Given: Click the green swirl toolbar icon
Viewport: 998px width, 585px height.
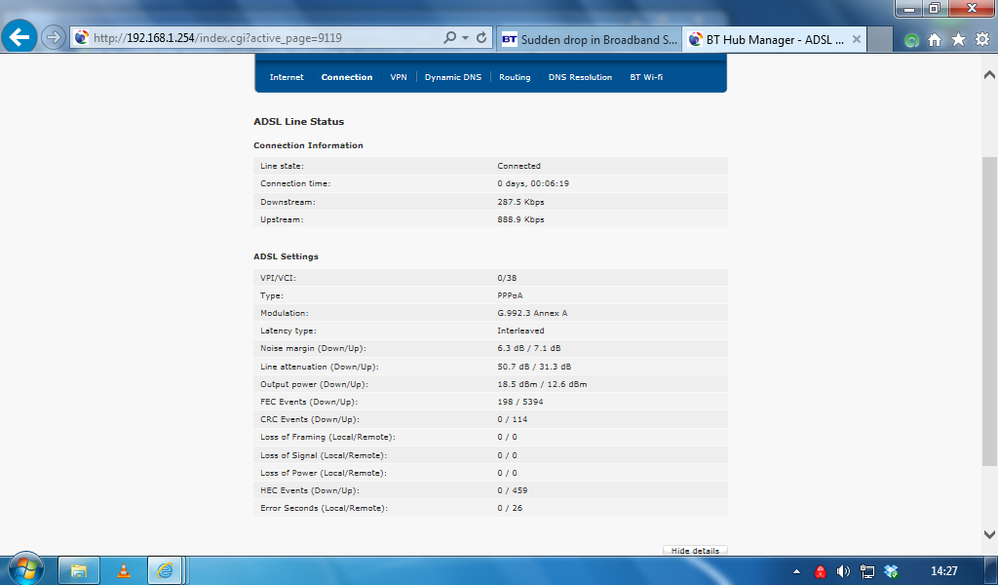Looking at the screenshot, I should (x=911, y=40).
